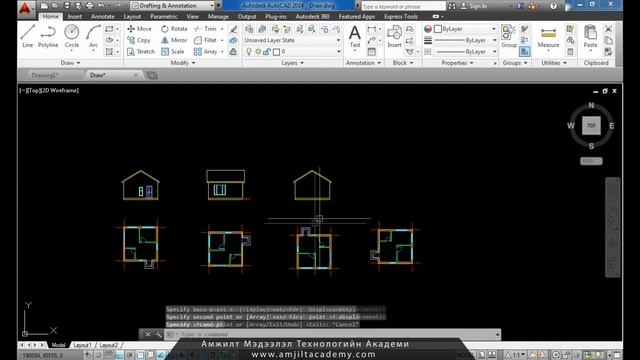Toggle the layer lock padlock icon

click(x=267, y=52)
